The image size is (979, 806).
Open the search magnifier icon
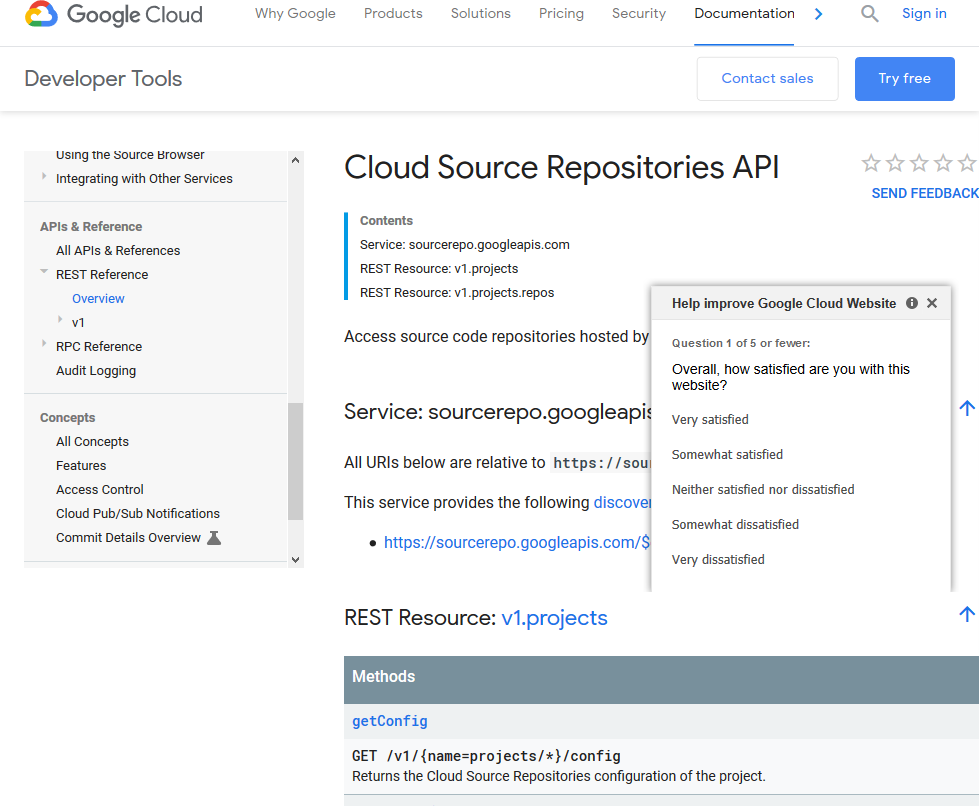869,13
